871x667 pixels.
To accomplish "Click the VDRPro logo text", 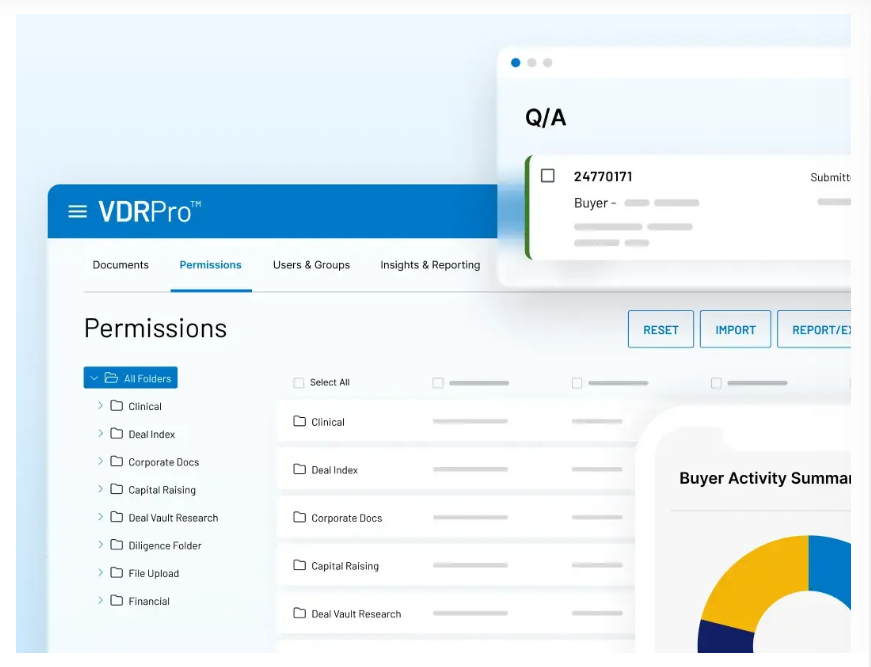I will (x=149, y=212).
